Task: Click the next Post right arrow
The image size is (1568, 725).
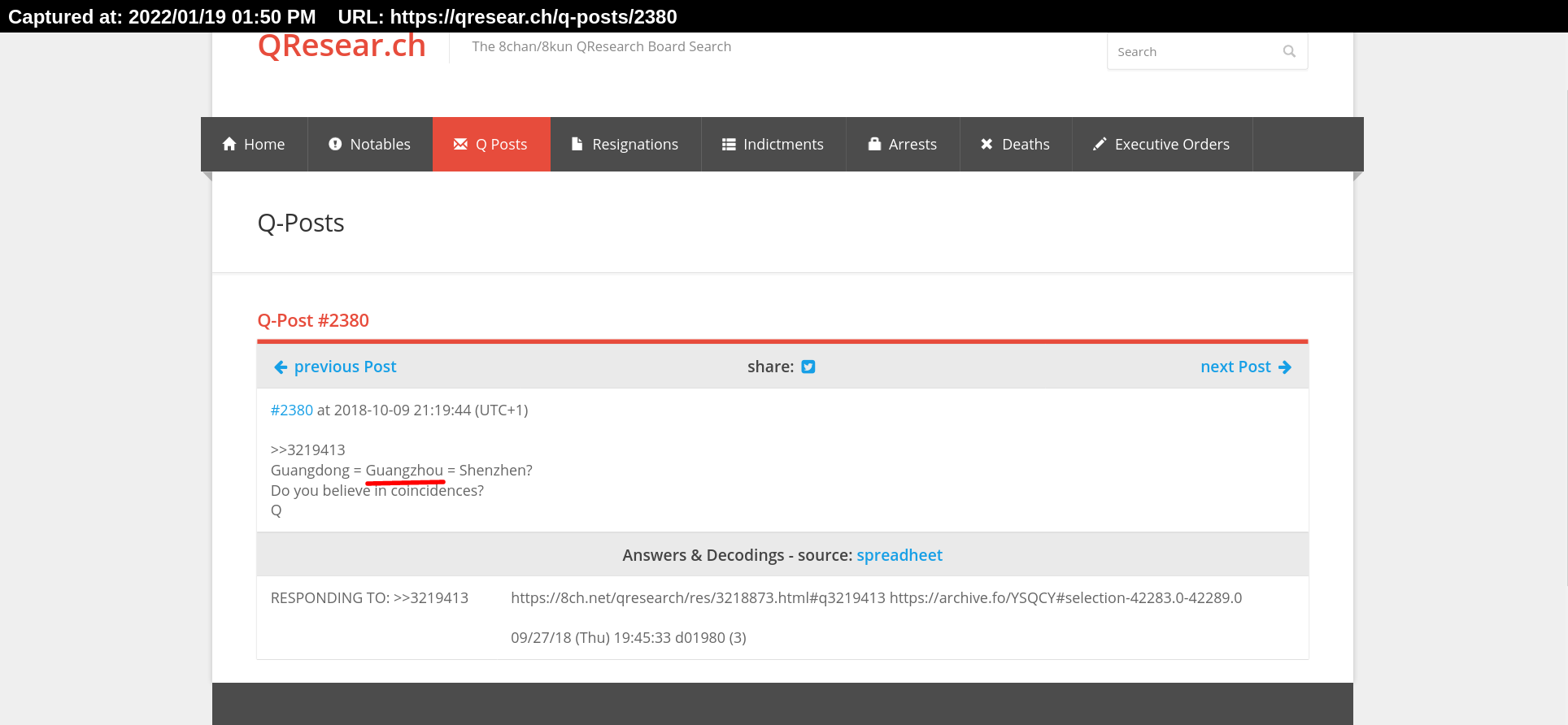Action: click(1285, 367)
